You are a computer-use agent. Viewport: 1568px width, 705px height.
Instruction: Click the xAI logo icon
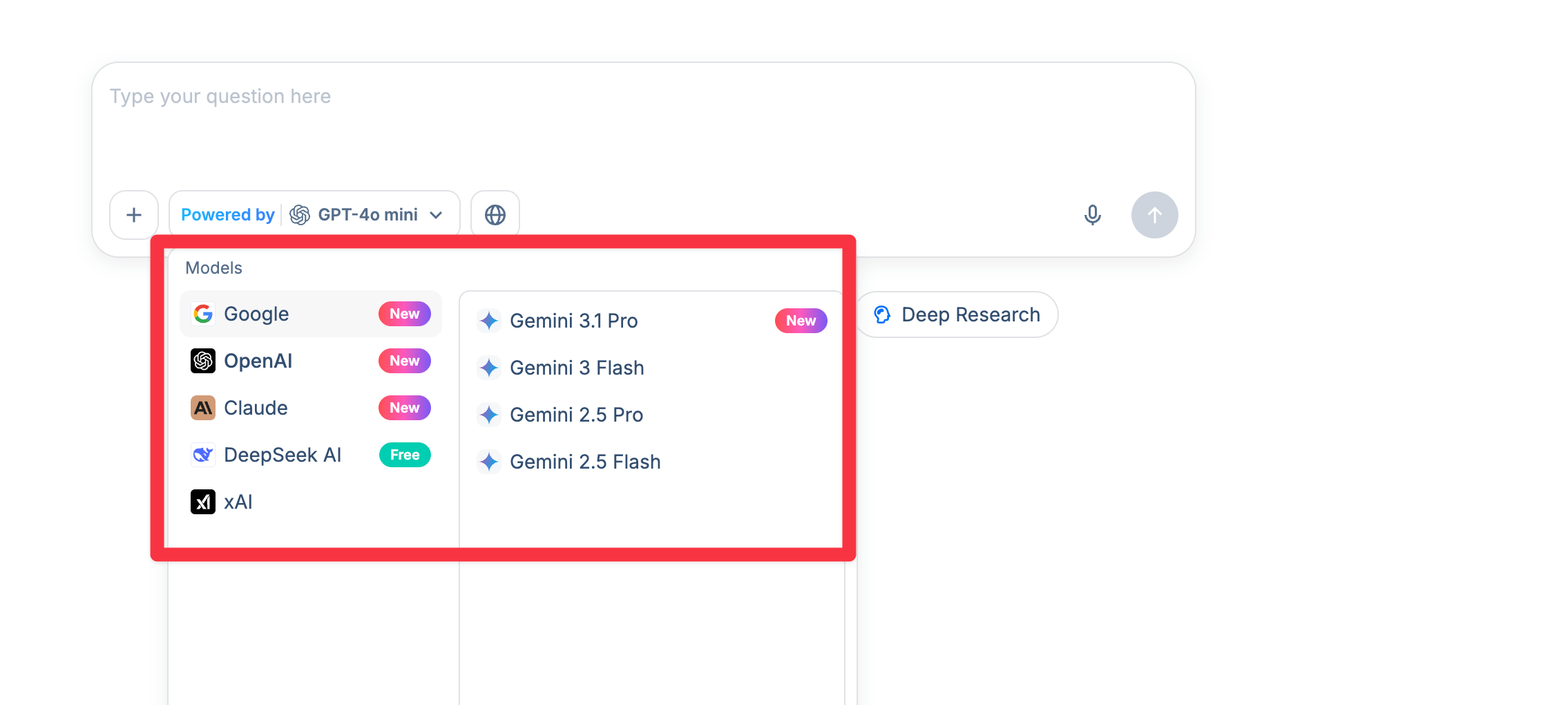point(203,502)
